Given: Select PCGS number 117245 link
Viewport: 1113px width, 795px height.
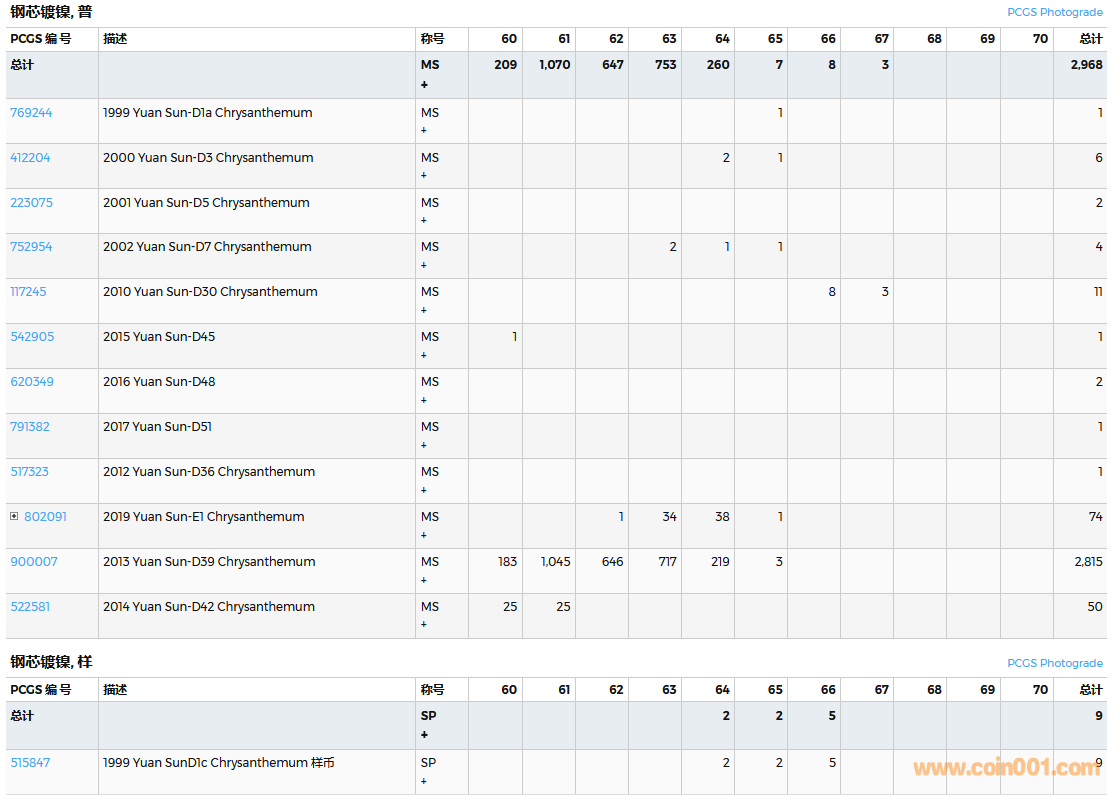Looking at the screenshot, I should [28, 292].
